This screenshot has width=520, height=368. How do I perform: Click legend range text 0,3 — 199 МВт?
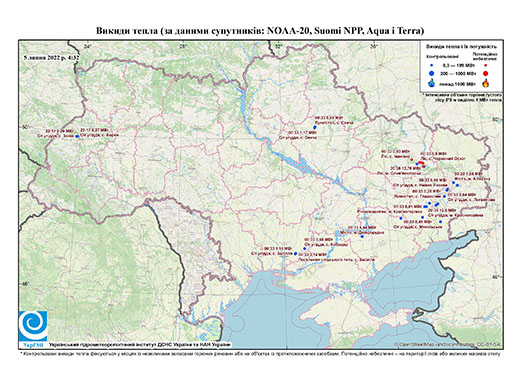coord(459,66)
